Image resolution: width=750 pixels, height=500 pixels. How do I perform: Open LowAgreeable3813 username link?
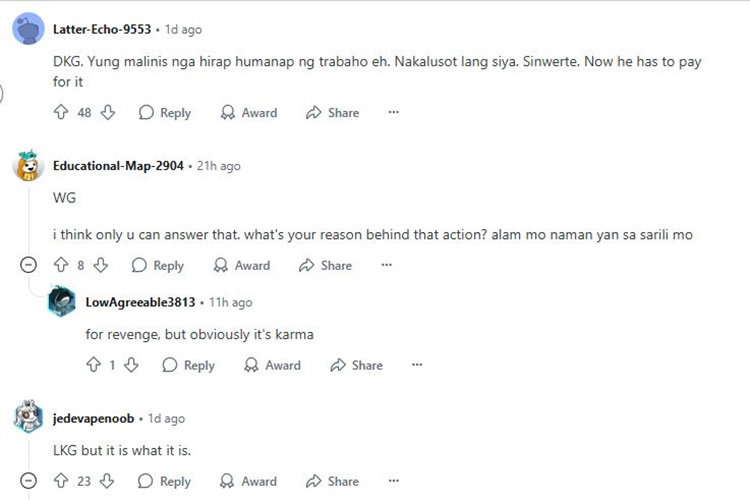tap(140, 302)
